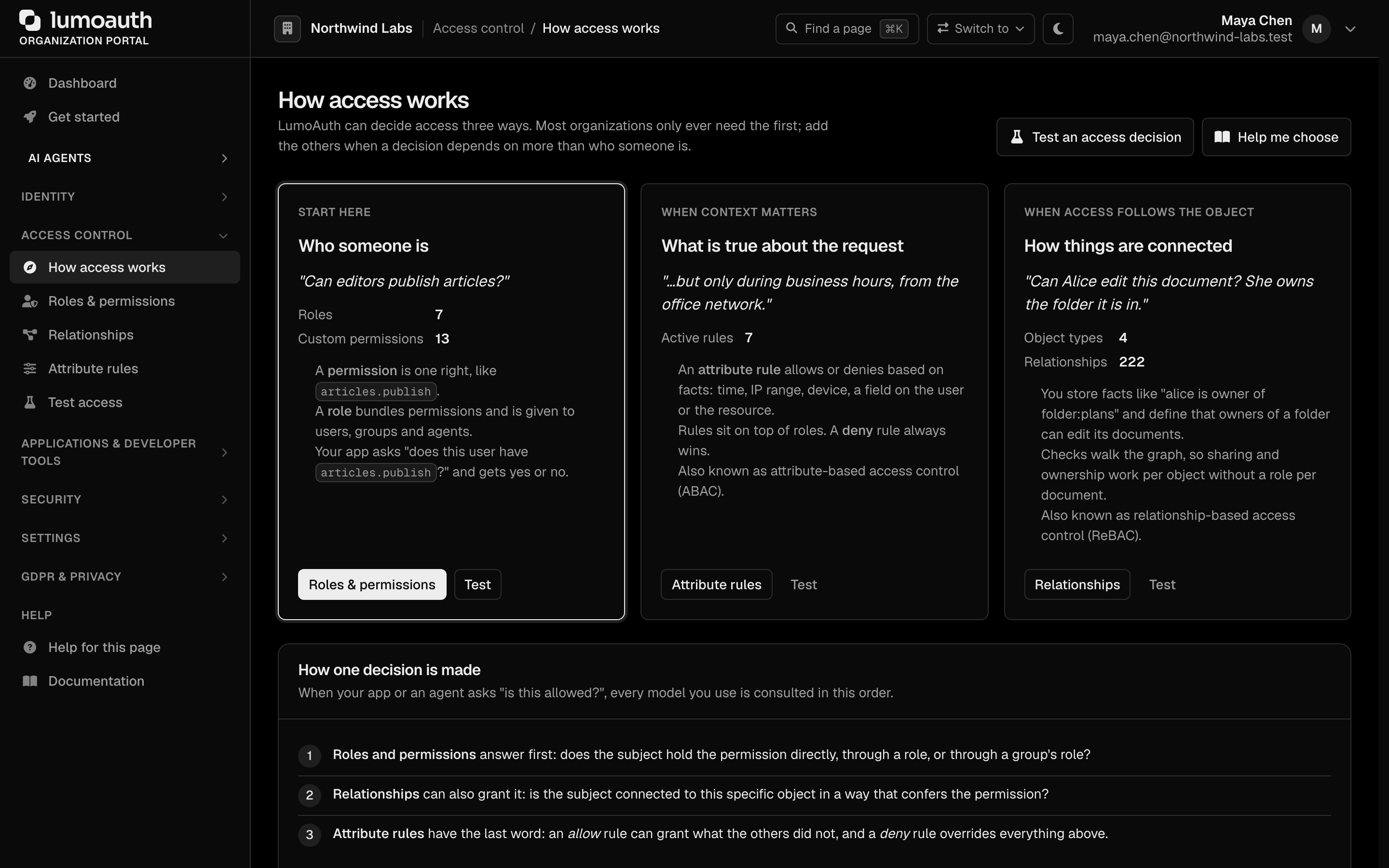Click the maya.chen@northwind-labs.test email text

click(x=1192, y=37)
